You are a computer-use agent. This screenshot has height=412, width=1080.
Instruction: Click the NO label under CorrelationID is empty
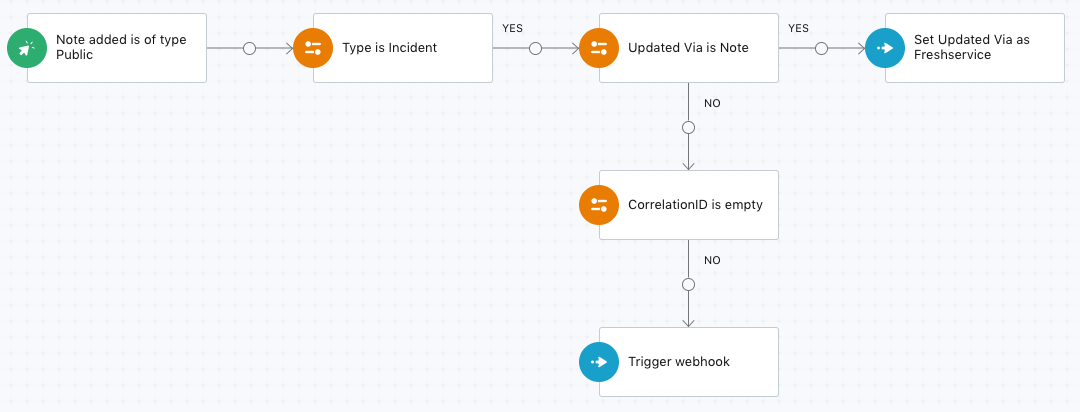[712, 260]
